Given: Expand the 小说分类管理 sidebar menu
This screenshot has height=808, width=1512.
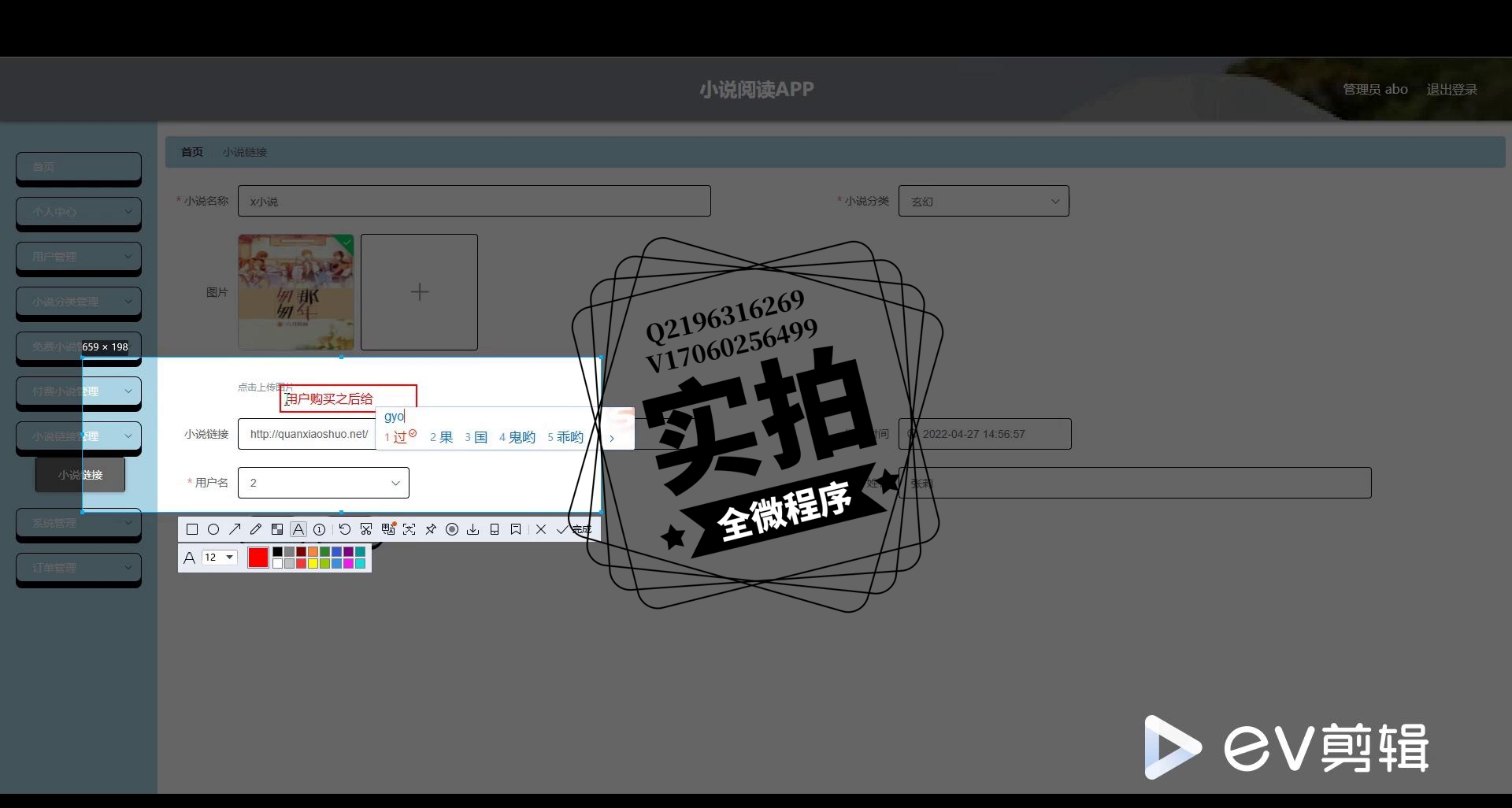Looking at the screenshot, I should click(x=79, y=302).
